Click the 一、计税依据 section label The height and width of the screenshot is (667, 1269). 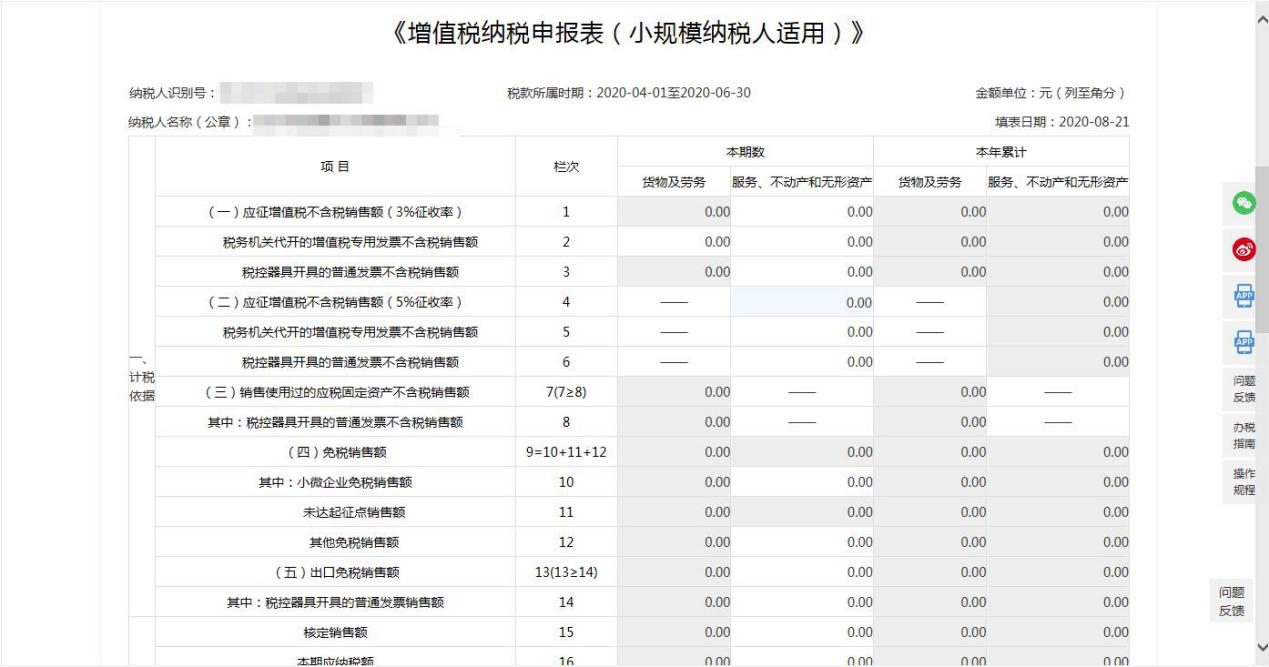click(142, 378)
